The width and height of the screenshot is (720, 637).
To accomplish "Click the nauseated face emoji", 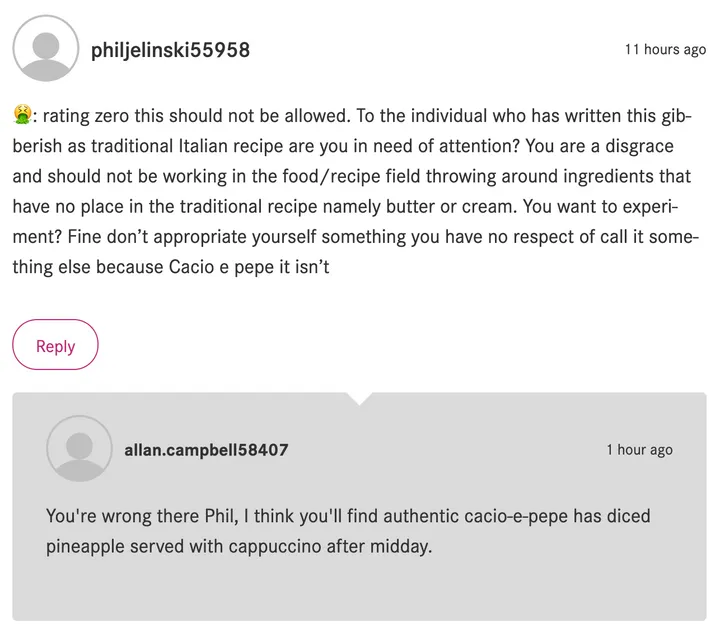I will point(21,115).
